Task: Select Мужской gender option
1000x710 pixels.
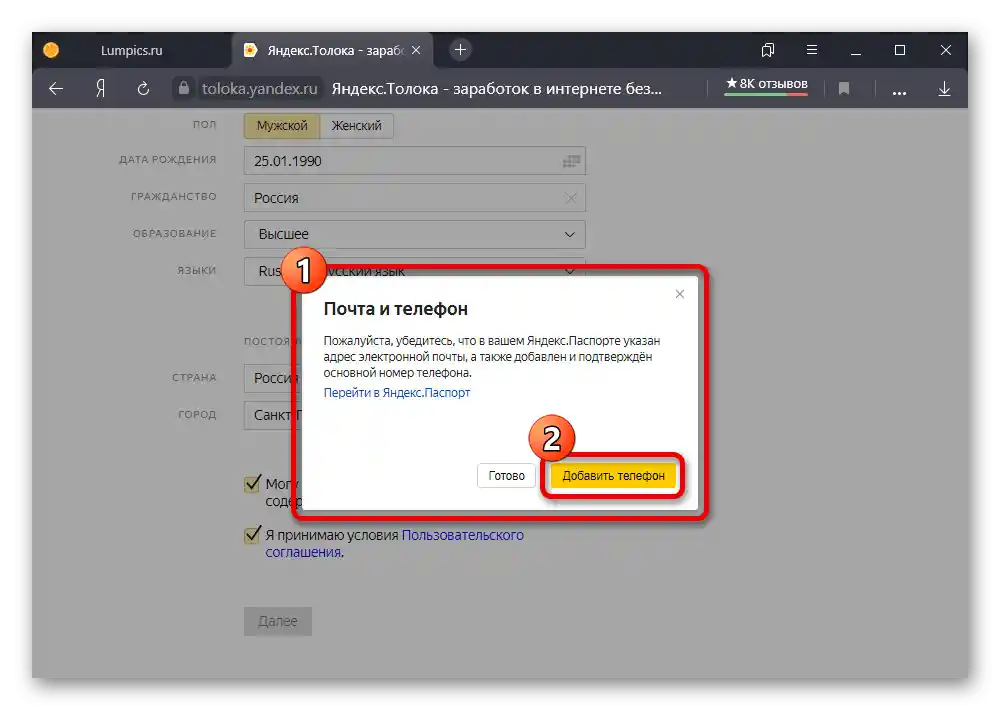Action: pyautogui.click(x=282, y=126)
